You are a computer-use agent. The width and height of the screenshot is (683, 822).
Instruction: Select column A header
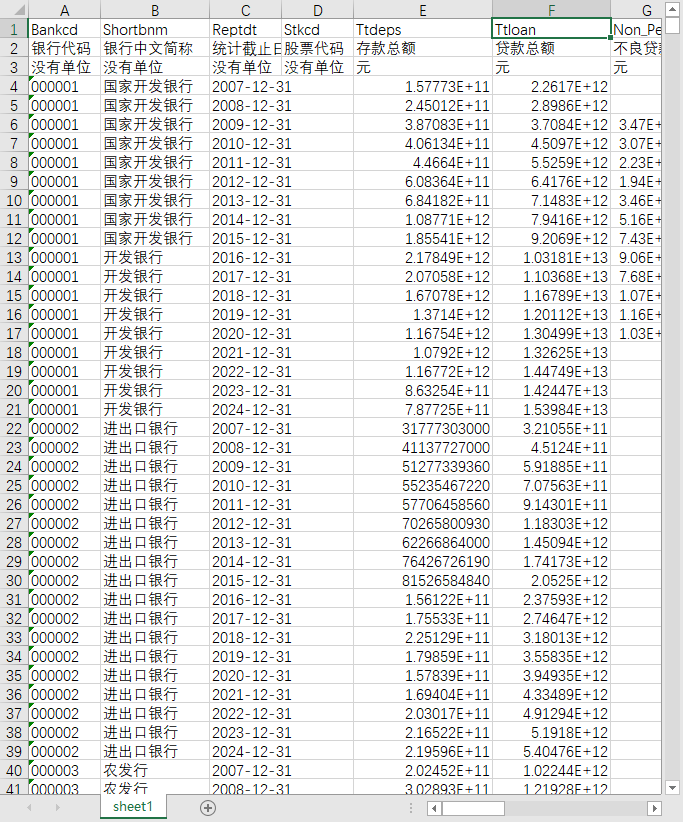(x=64, y=10)
